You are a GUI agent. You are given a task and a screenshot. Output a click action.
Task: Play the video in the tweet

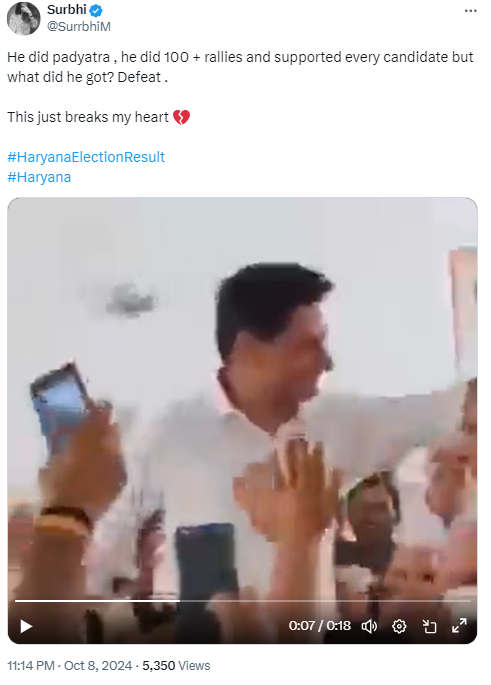point(26,626)
